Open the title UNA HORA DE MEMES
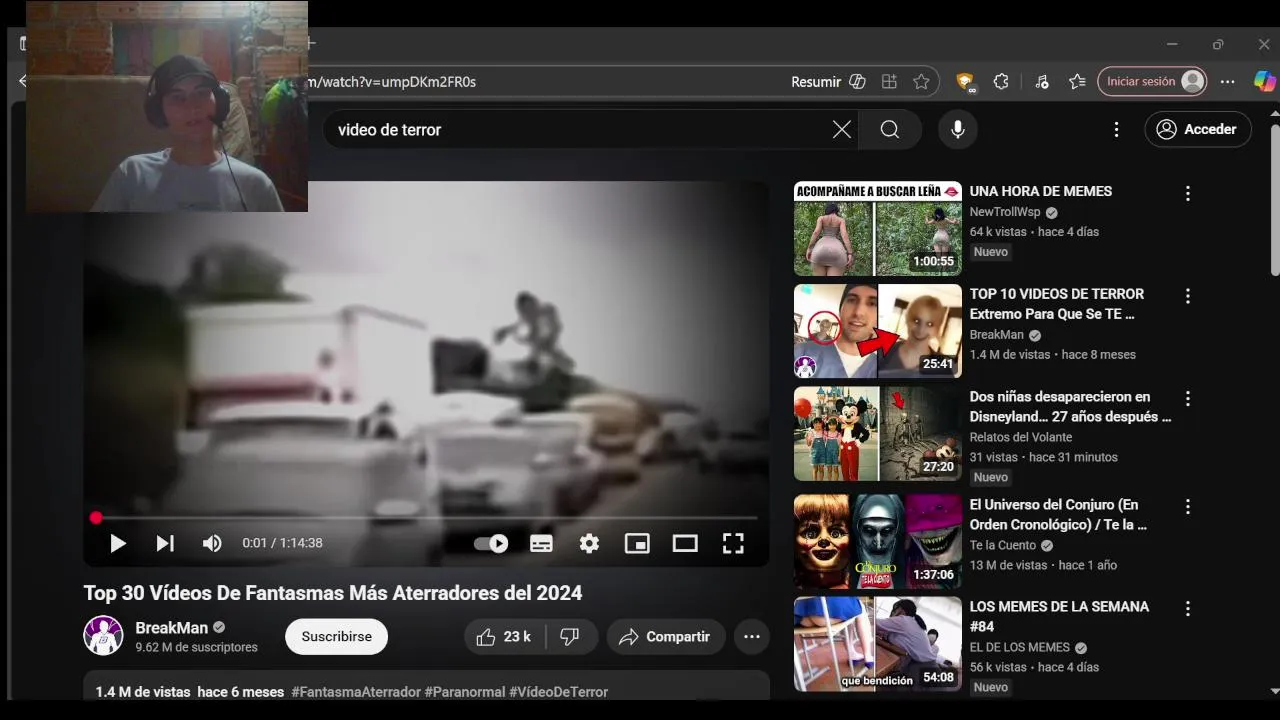 tap(1040, 191)
